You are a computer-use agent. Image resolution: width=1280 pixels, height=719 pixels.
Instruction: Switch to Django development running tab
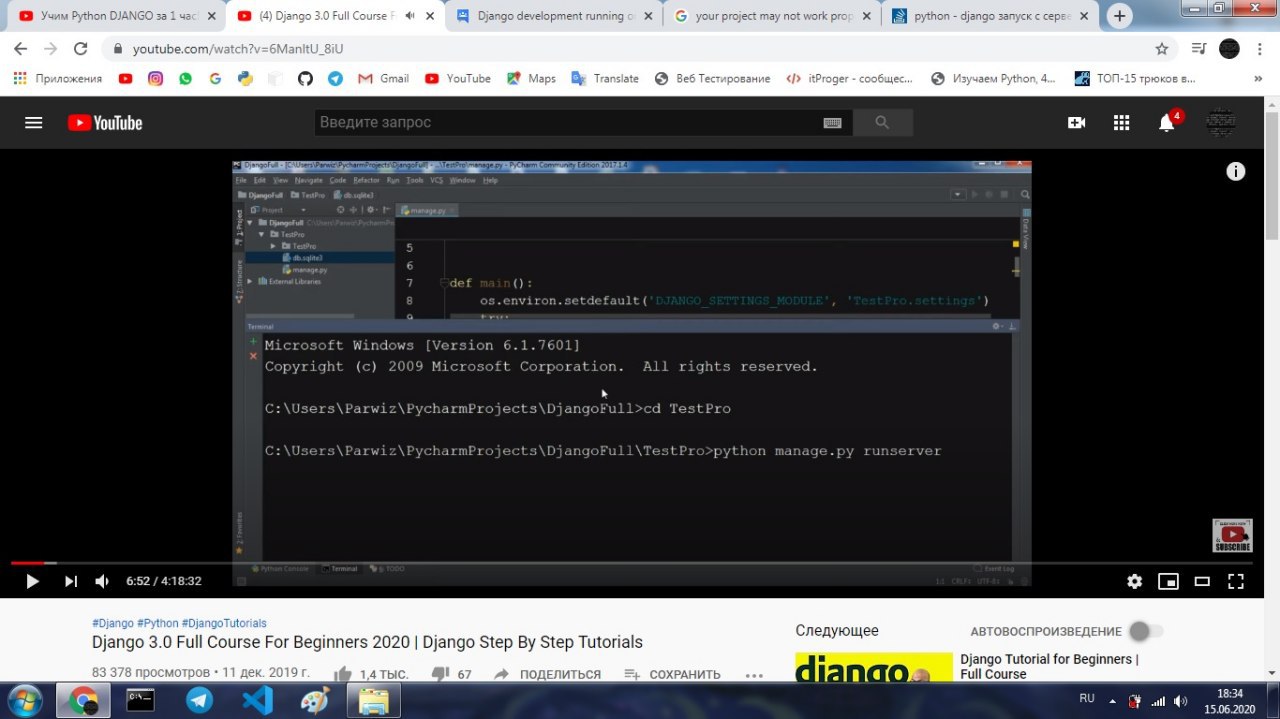pos(553,16)
